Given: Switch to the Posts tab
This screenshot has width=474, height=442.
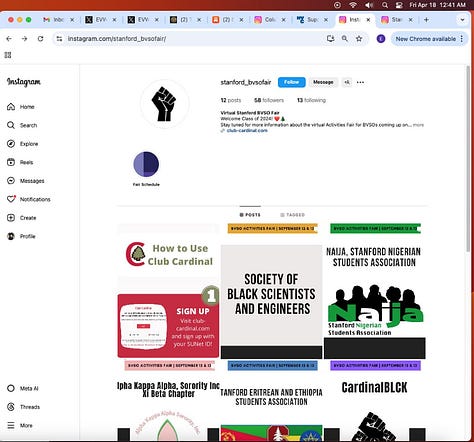Looking at the screenshot, I should pos(250,215).
